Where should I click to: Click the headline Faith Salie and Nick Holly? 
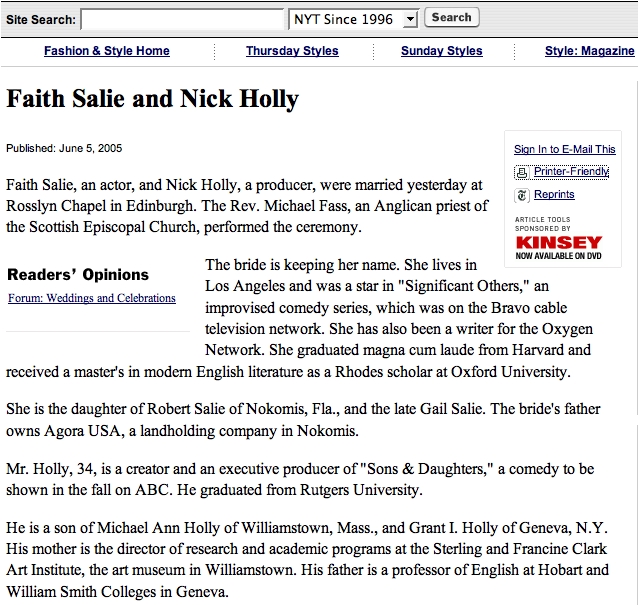point(153,99)
